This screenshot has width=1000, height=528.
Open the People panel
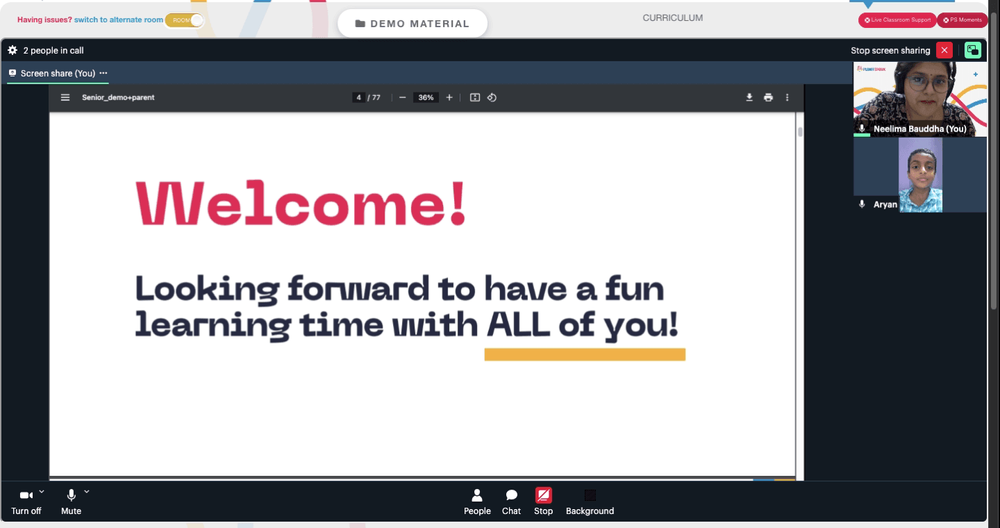click(x=477, y=502)
